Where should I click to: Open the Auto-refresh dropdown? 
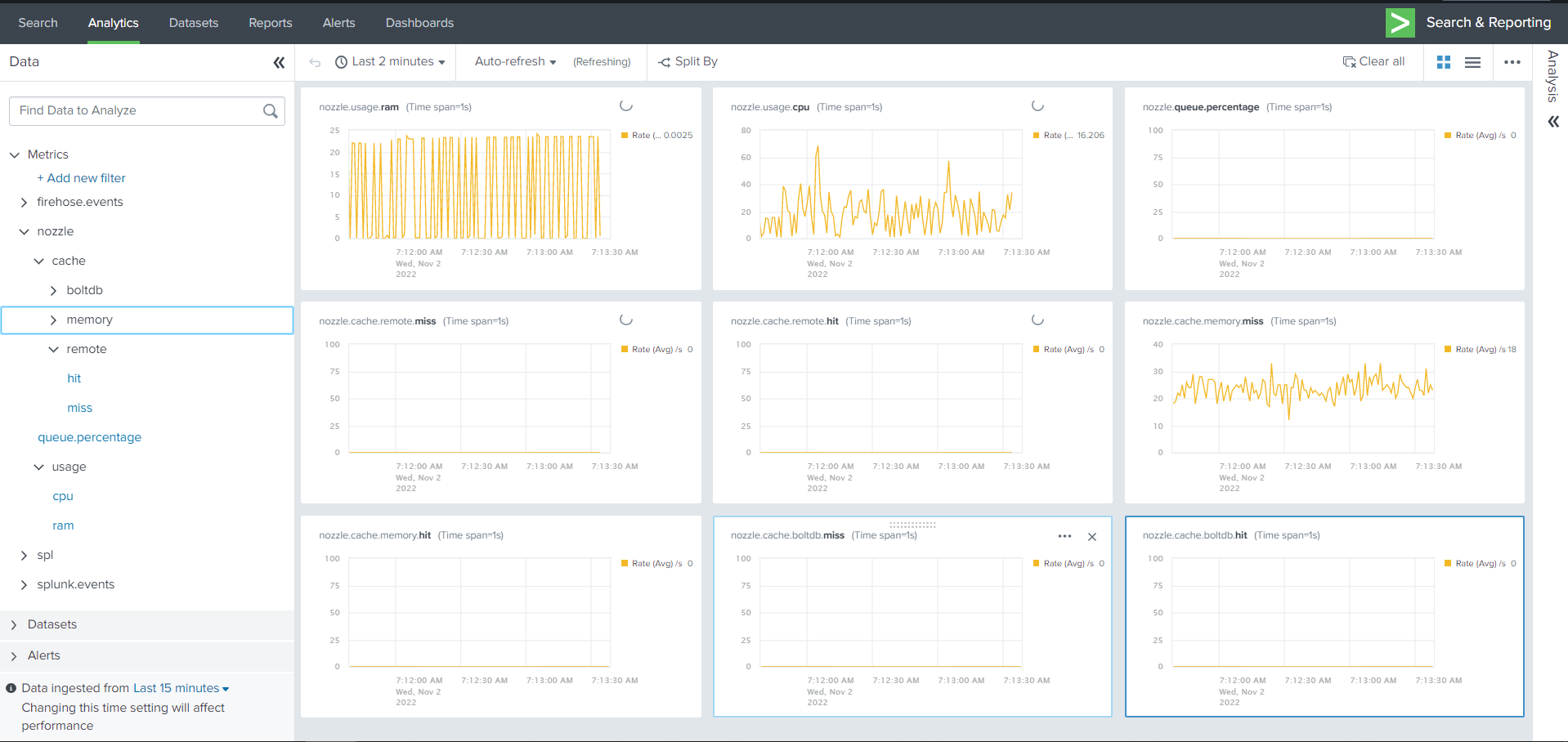coord(515,62)
